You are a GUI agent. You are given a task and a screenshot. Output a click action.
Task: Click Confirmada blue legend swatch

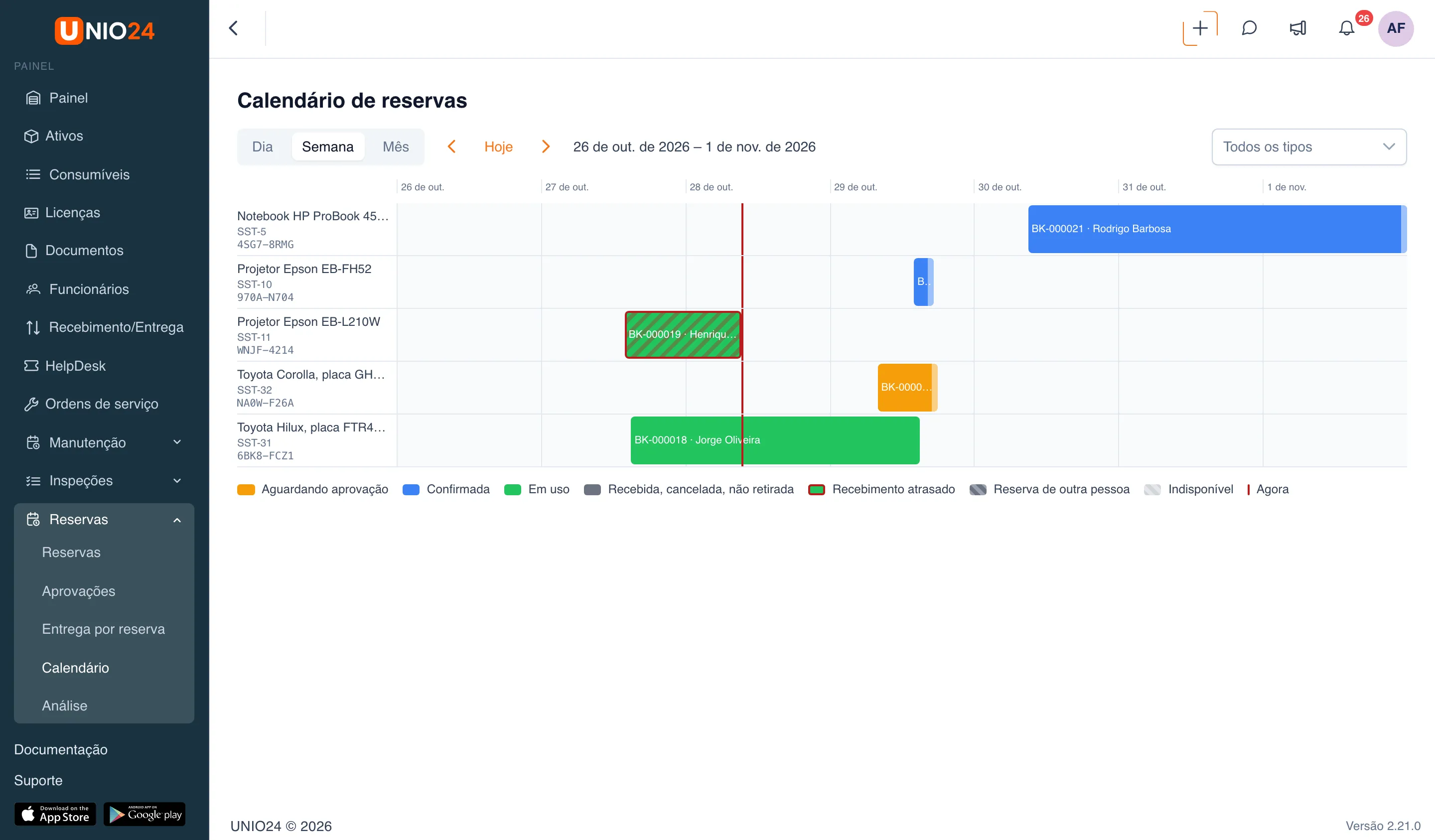click(x=411, y=490)
